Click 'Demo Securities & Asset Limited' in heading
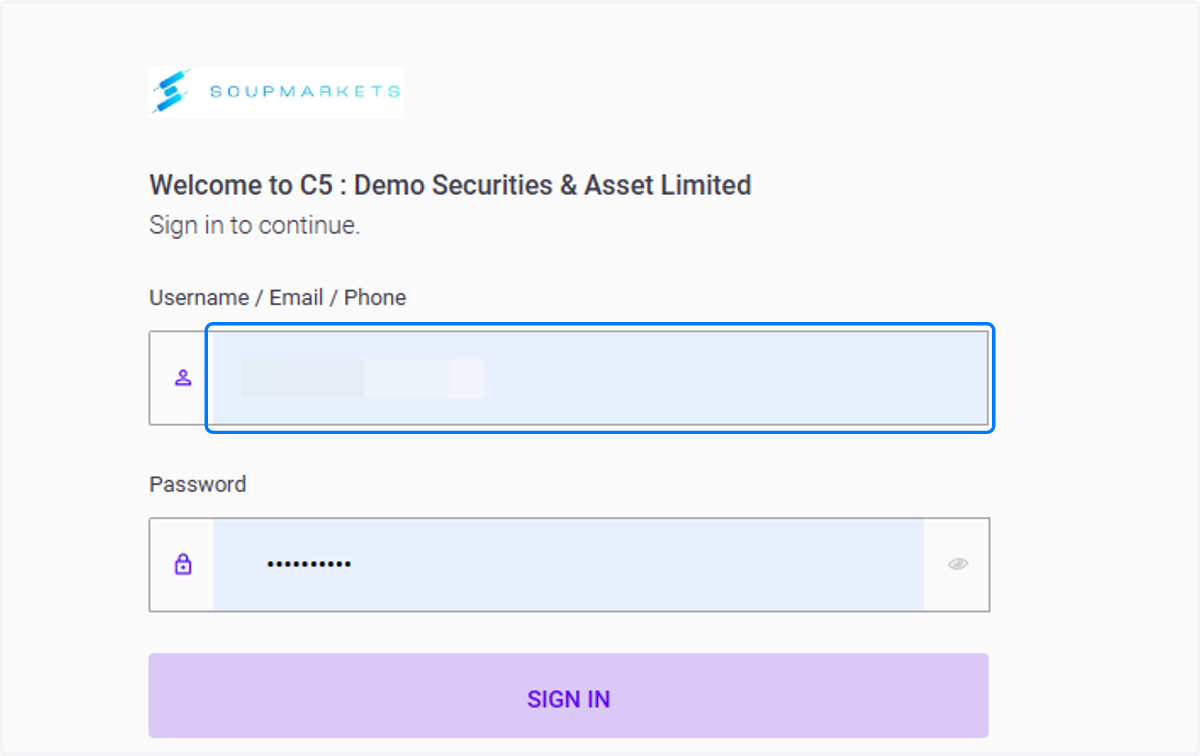1200x756 pixels. coord(553,185)
